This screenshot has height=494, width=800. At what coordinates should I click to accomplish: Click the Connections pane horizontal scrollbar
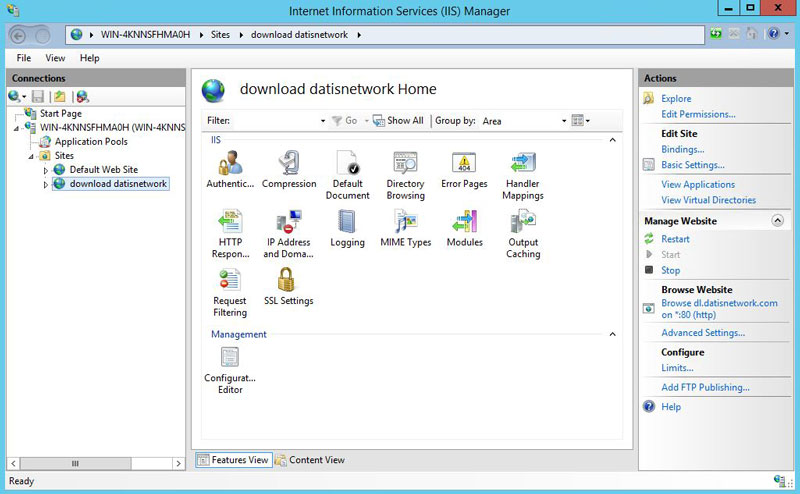(76, 463)
